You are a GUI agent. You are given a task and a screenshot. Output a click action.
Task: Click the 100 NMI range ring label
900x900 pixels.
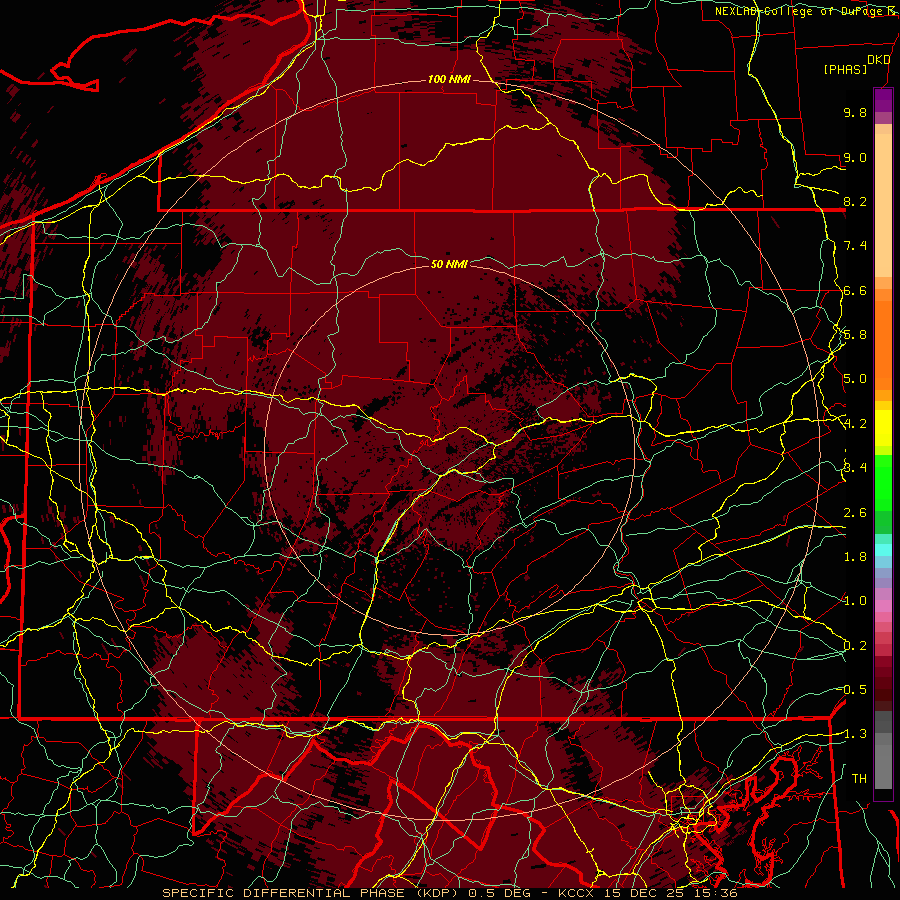coord(449,79)
